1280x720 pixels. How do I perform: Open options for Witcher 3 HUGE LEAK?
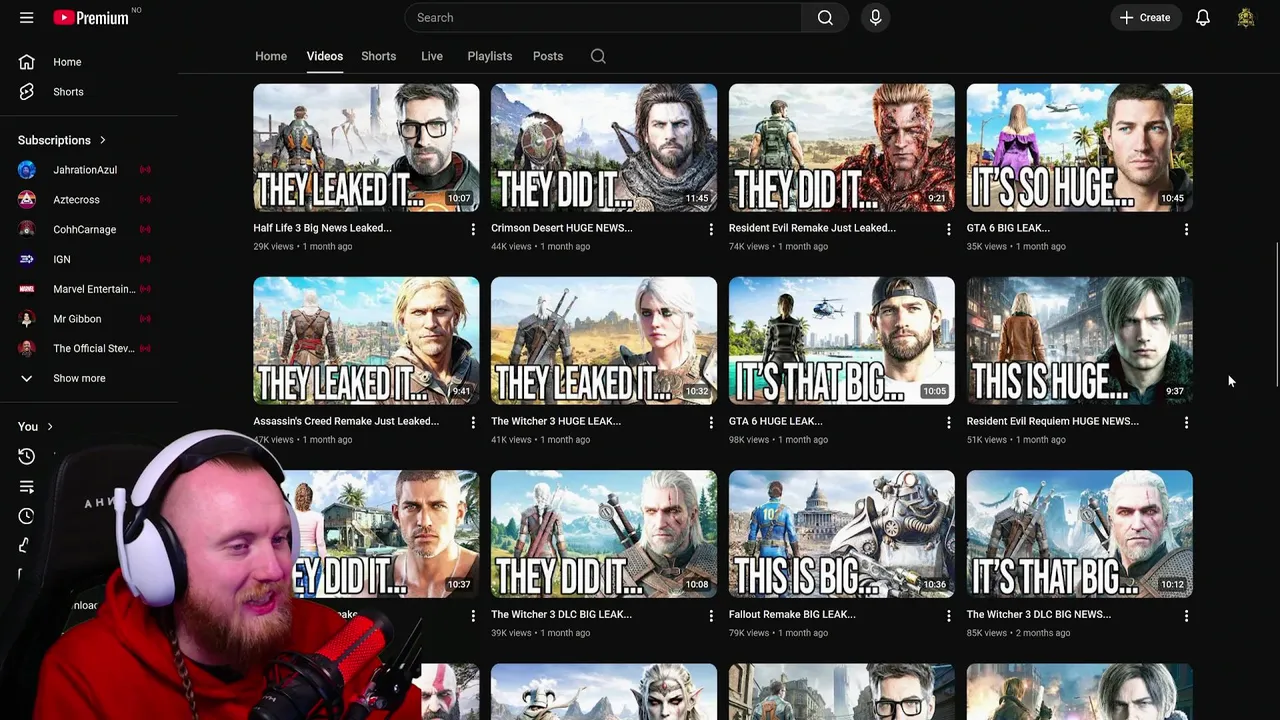(x=711, y=422)
